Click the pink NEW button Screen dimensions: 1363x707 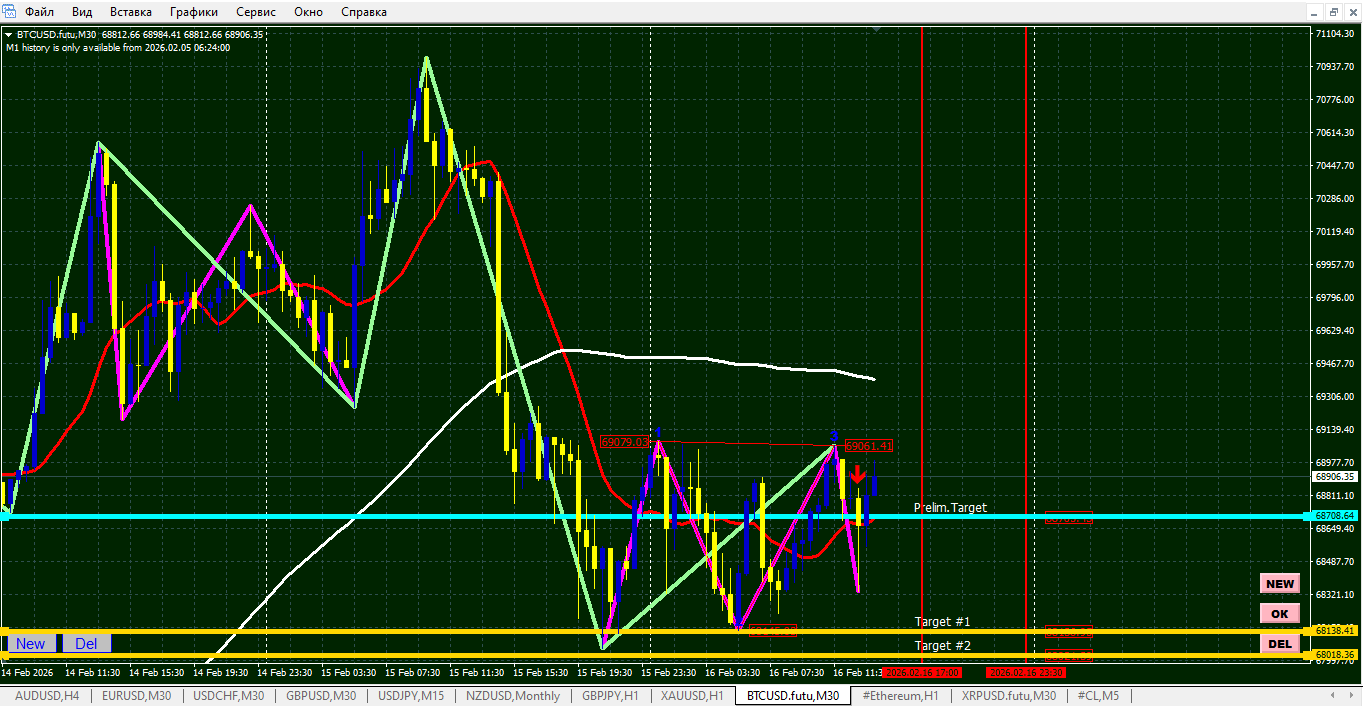coord(1280,584)
